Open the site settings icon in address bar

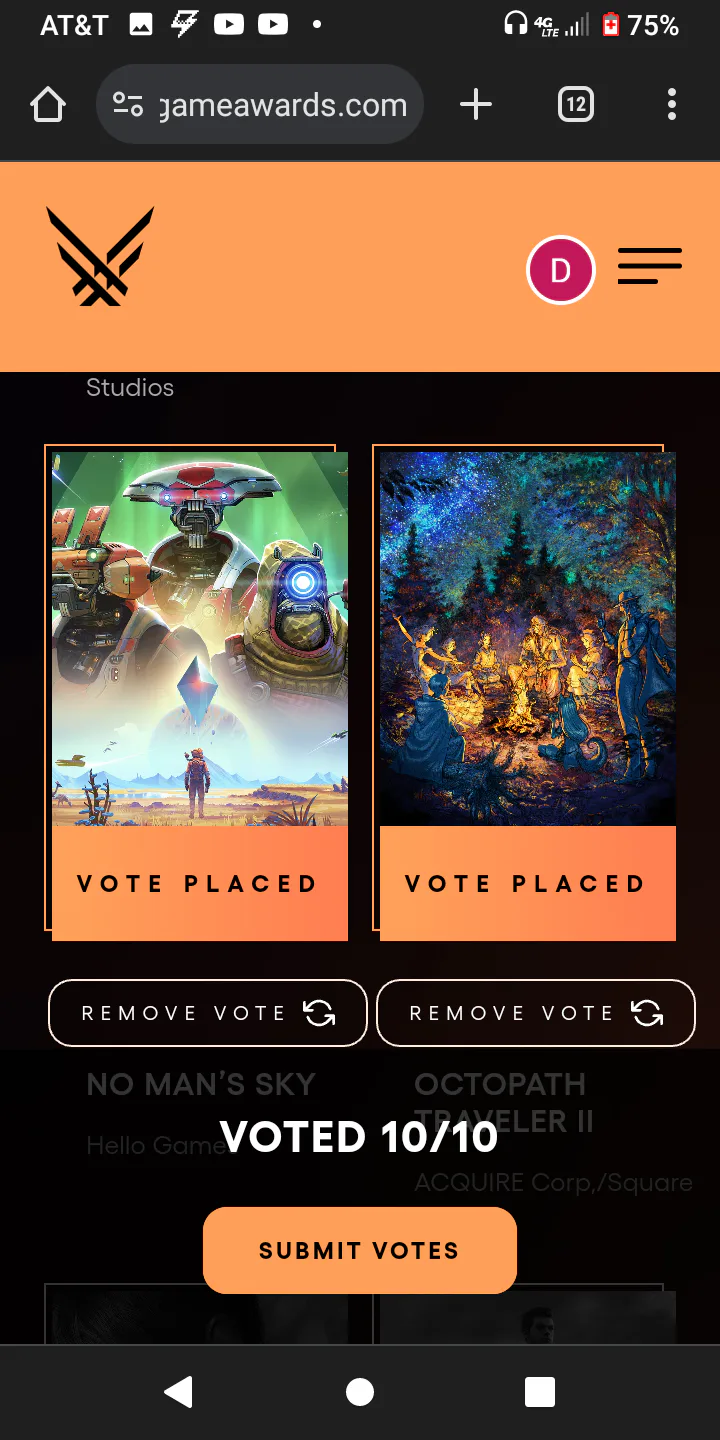click(128, 104)
